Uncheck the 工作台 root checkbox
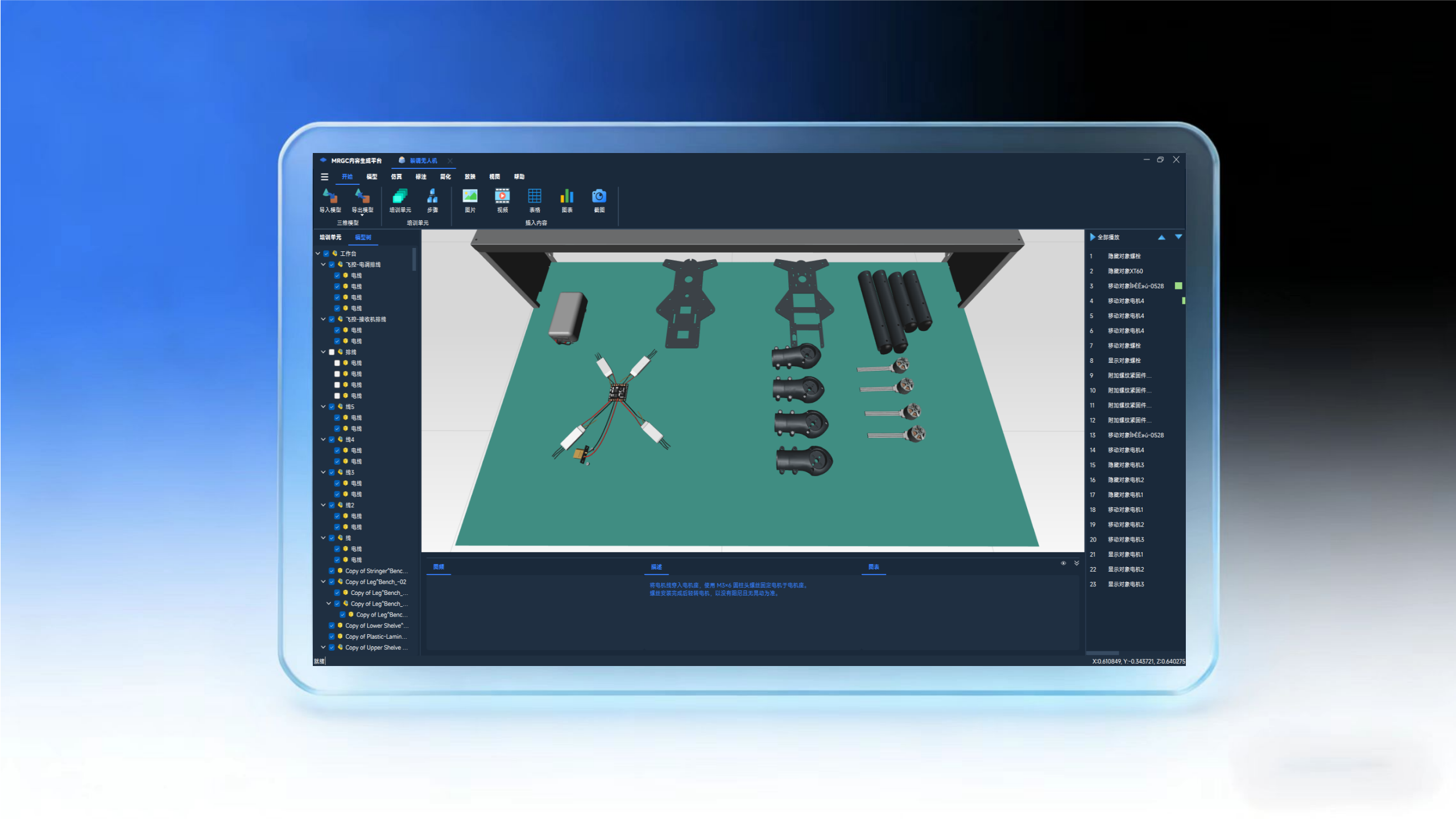The width and height of the screenshot is (1456, 819). (326, 254)
